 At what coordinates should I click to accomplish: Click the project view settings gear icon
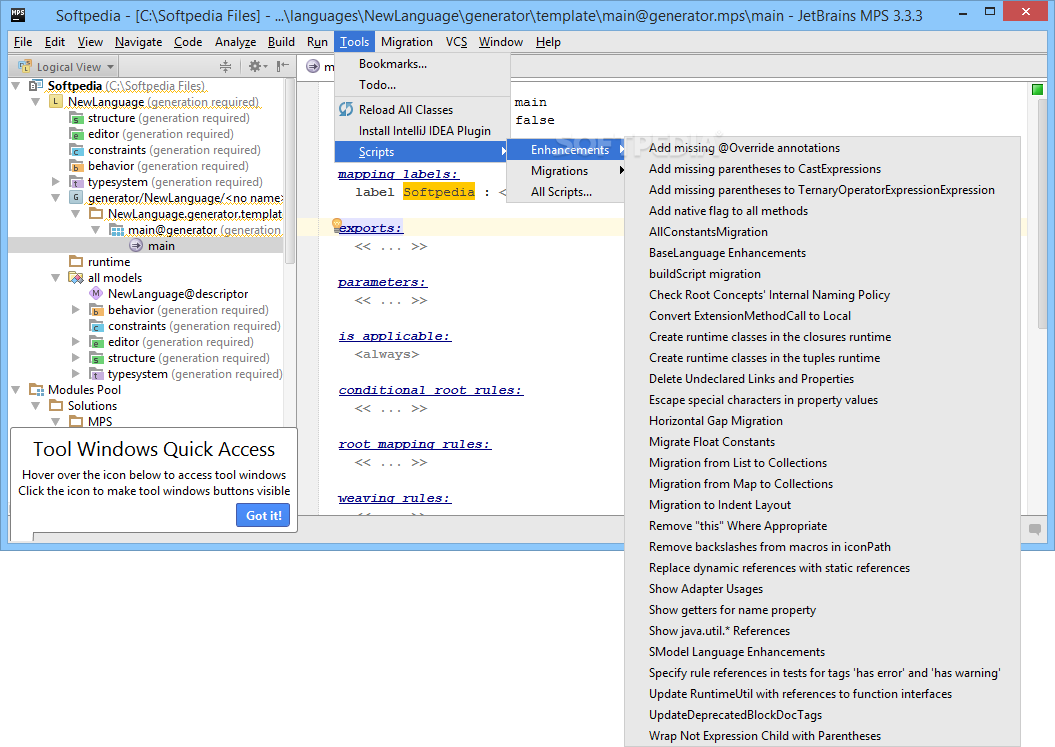point(255,66)
